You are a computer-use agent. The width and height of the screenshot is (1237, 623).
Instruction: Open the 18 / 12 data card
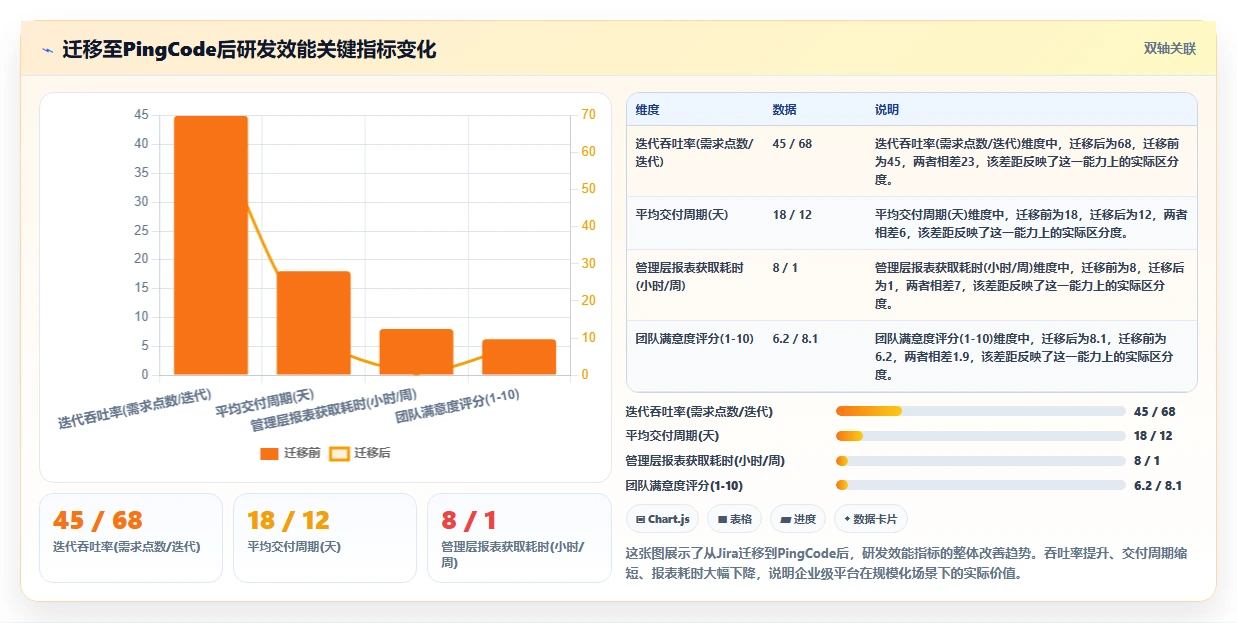click(325, 537)
